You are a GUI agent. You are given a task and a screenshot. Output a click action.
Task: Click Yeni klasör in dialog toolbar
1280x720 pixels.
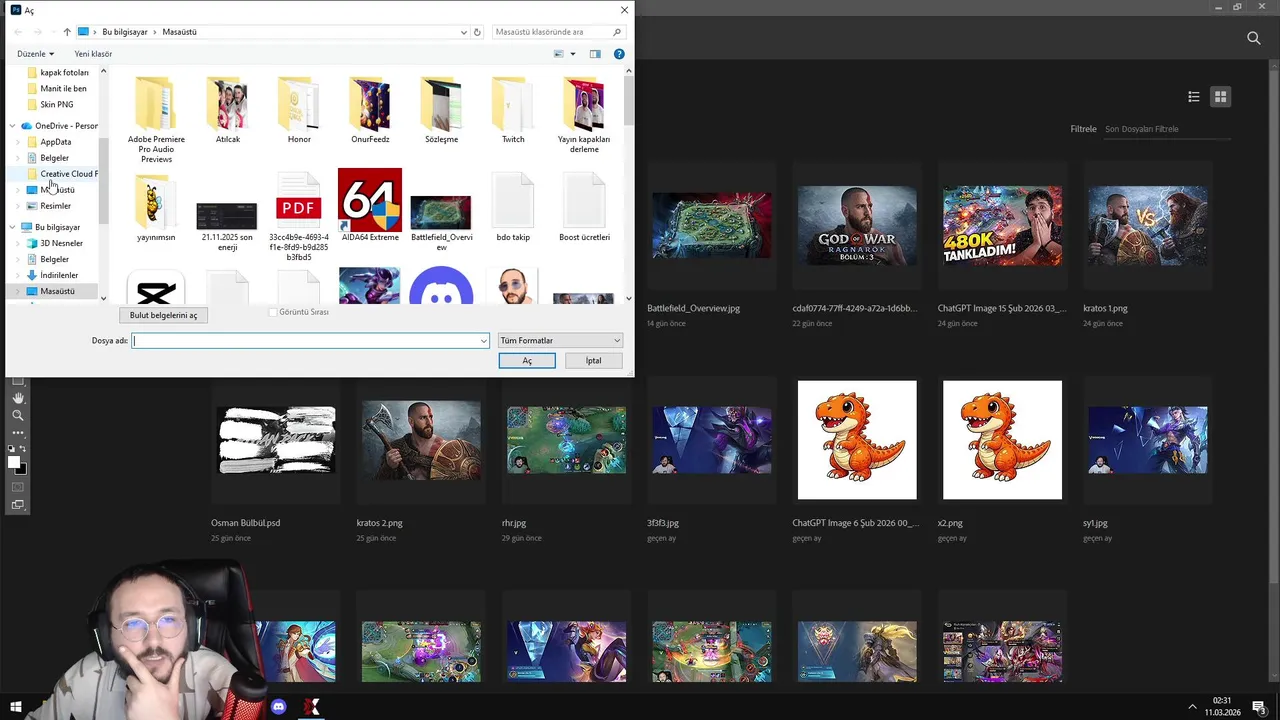tap(93, 54)
